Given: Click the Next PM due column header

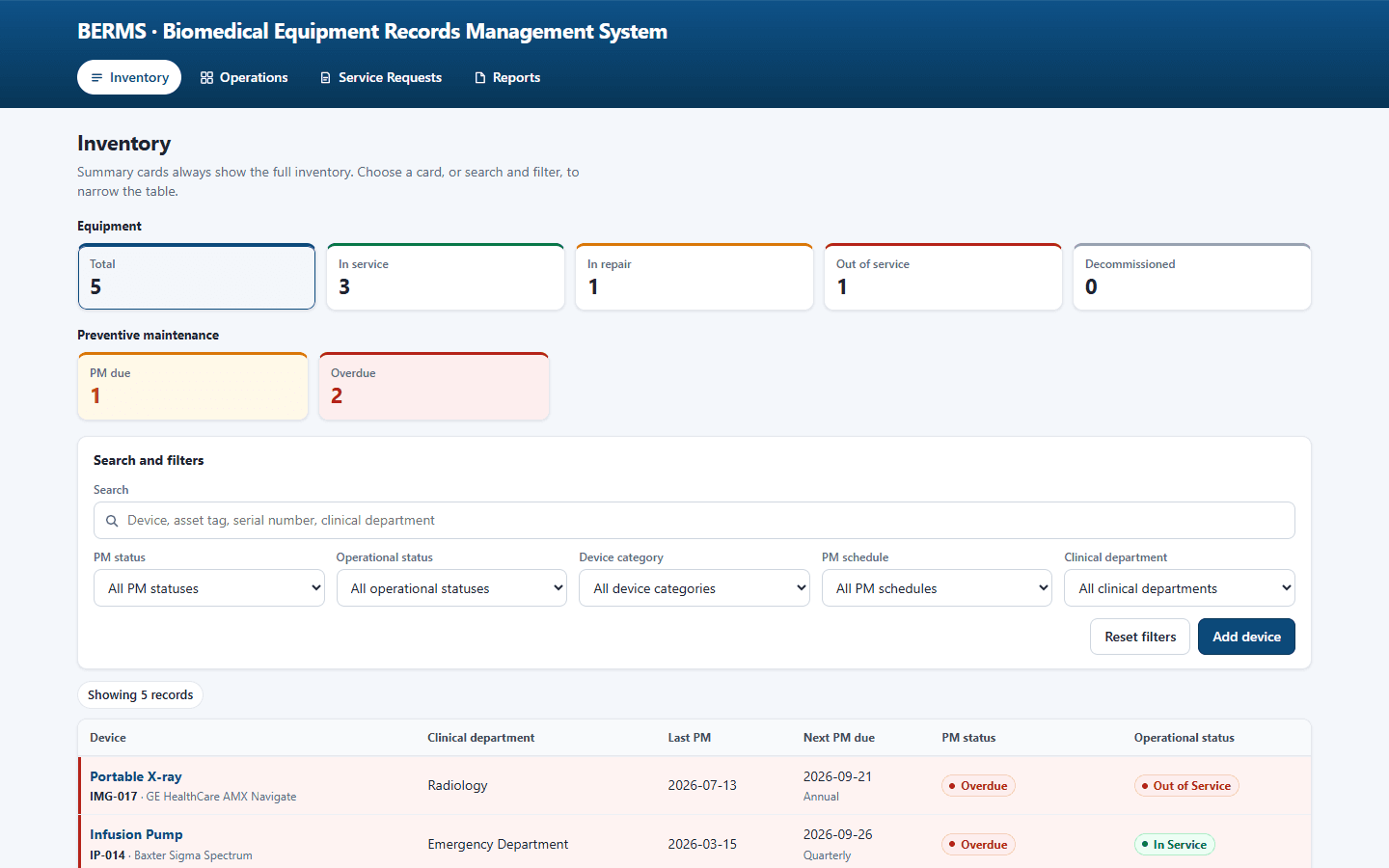Looking at the screenshot, I should tap(839, 738).
